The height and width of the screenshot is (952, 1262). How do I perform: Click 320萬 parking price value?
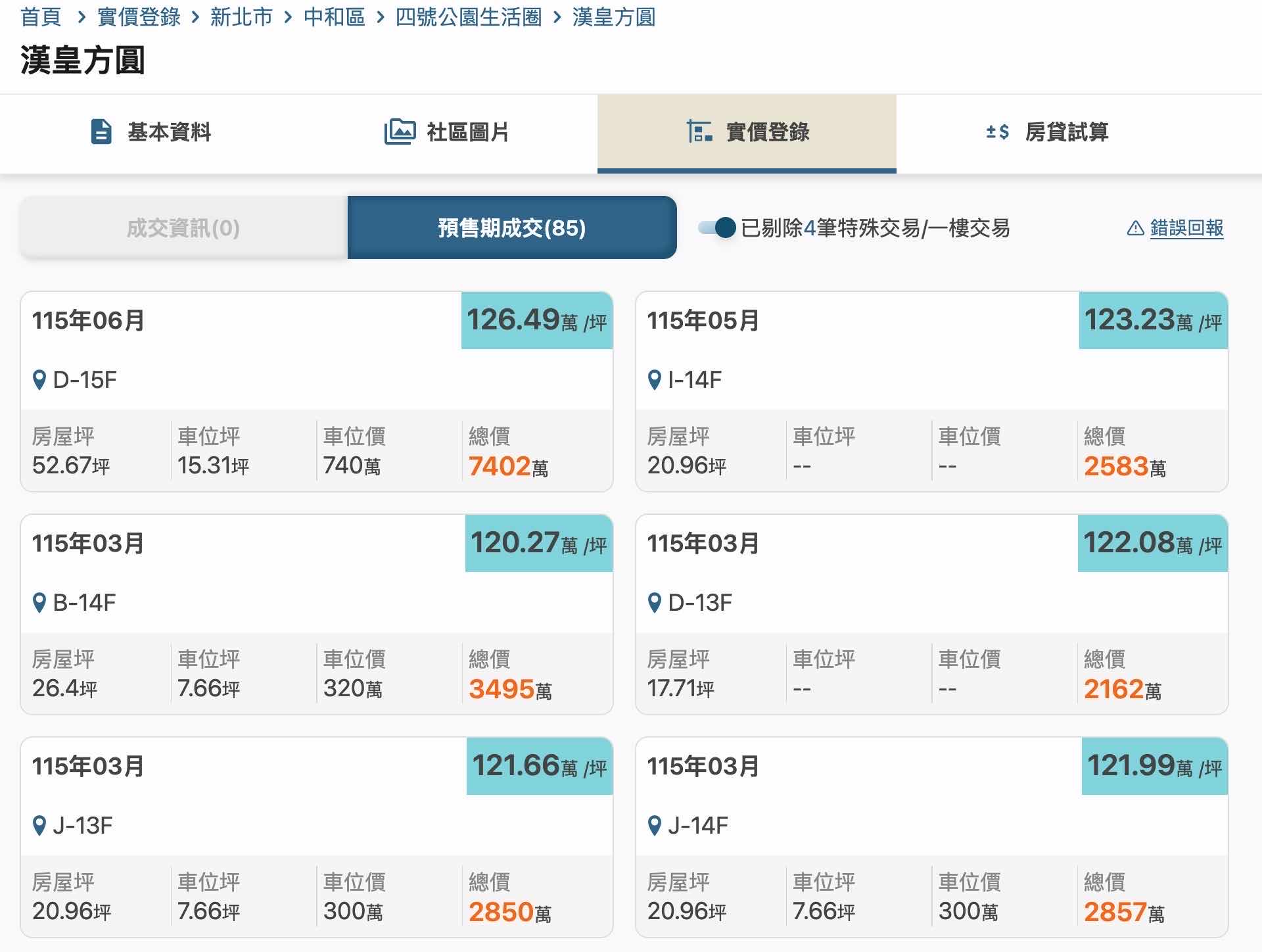(x=352, y=689)
